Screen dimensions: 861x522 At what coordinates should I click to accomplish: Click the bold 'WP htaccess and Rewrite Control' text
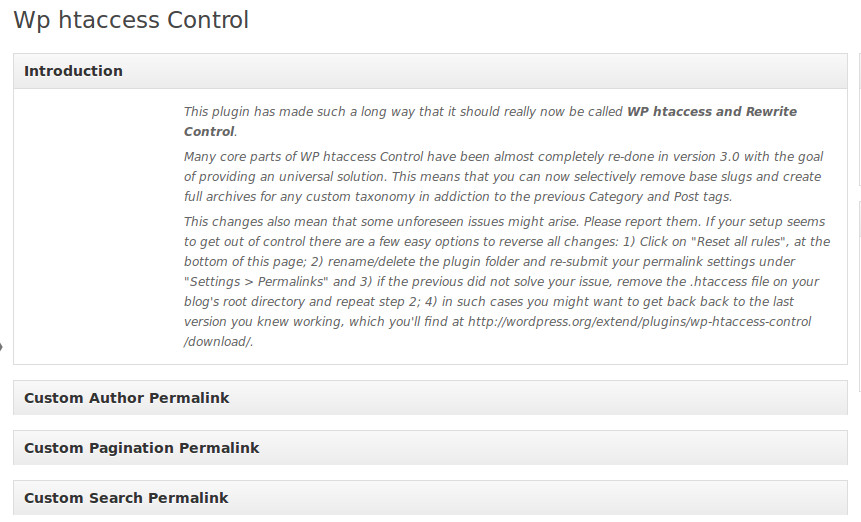tap(711, 112)
